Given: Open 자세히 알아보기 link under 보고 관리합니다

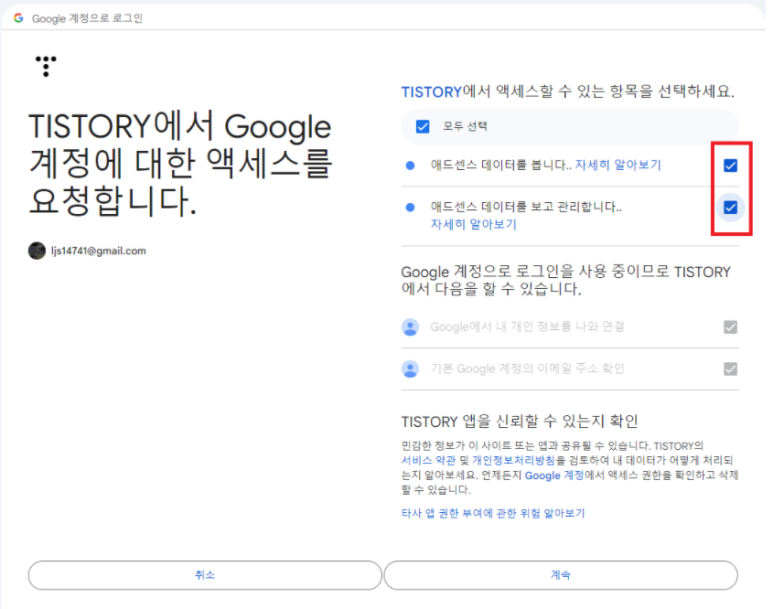Looking at the screenshot, I should (x=473, y=224).
